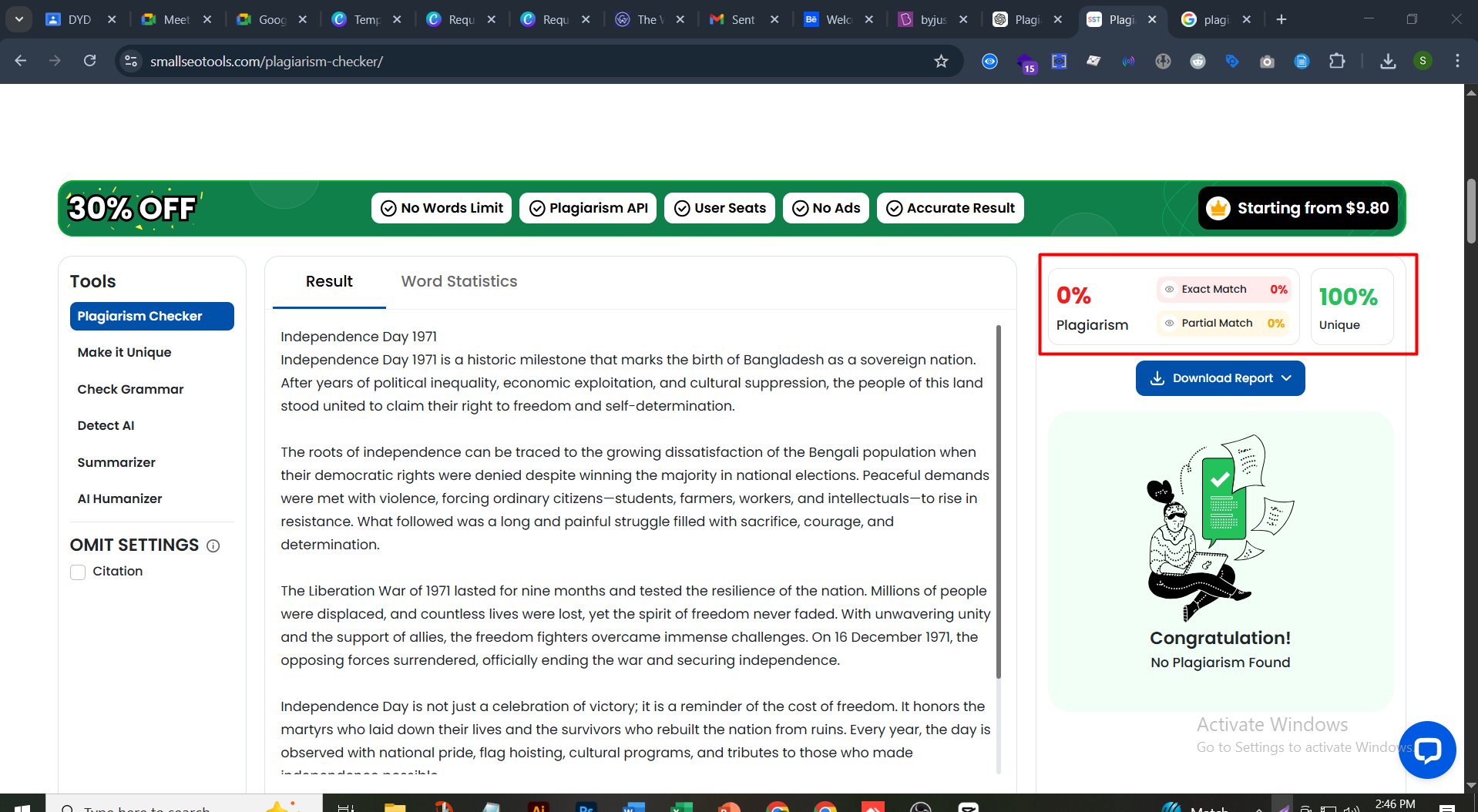Launch Photoshop from the taskbar

click(x=586, y=808)
